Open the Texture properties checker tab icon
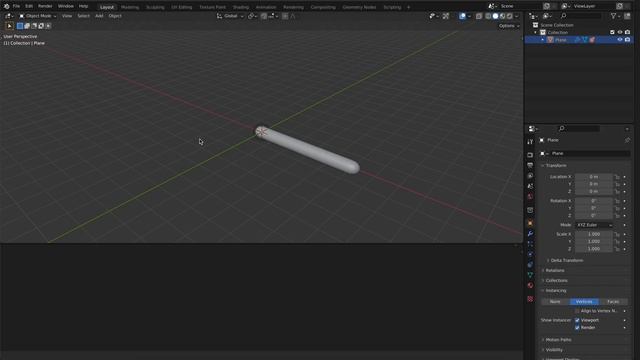This screenshot has width=640, height=360. (x=530, y=299)
